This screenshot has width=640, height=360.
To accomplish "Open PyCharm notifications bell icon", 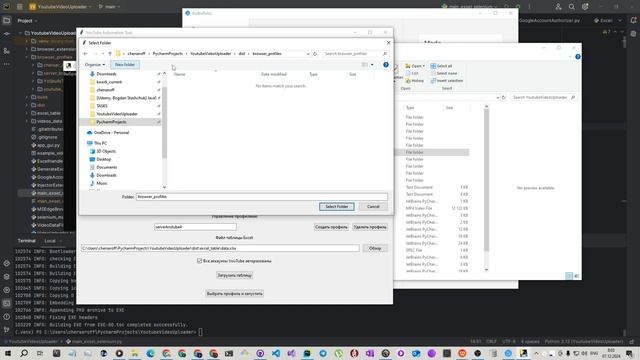I will pos(633,20).
